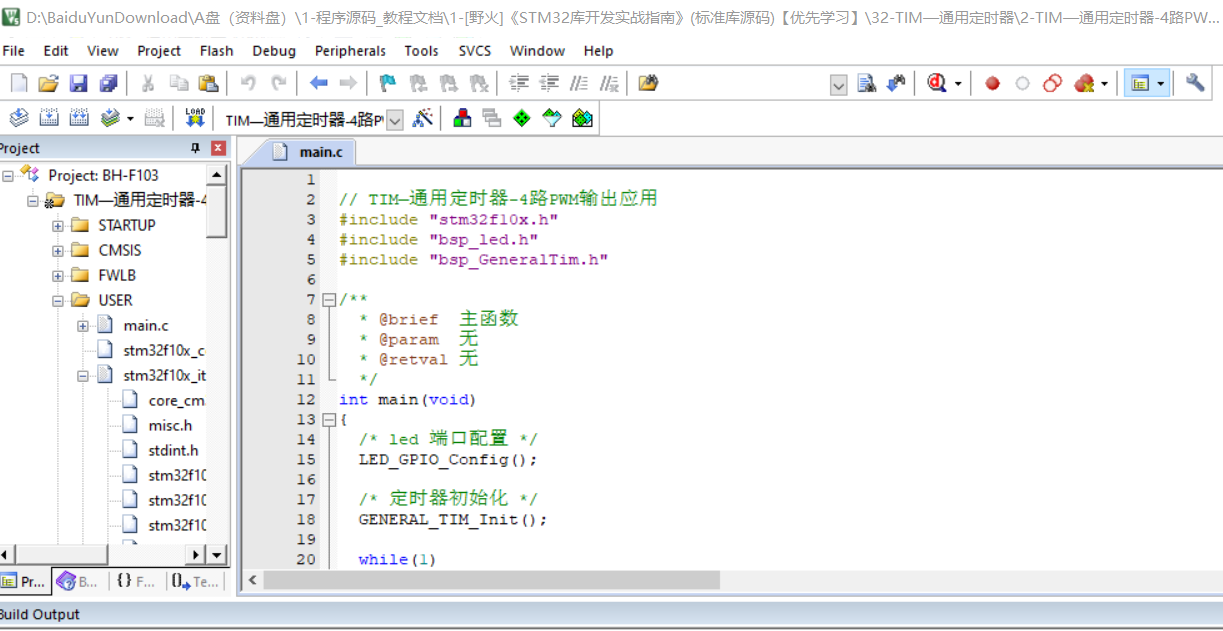
Task: Kill all breakpoints icon
Action: point(1084,84)
